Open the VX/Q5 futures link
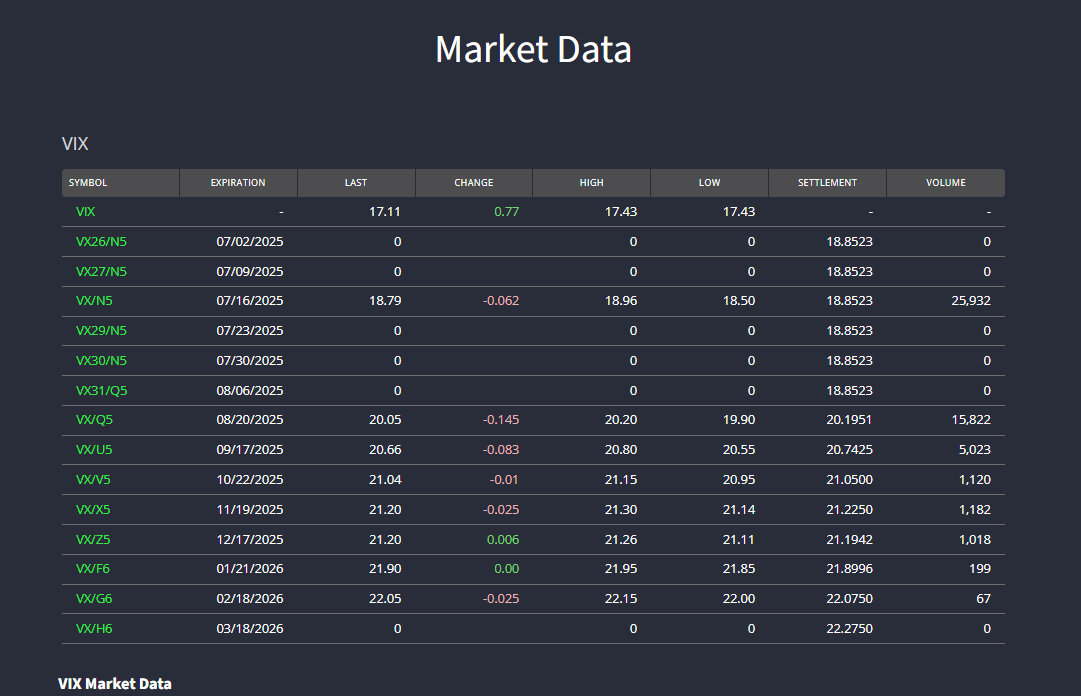The image size is (1081, 696). click(94, 420)
